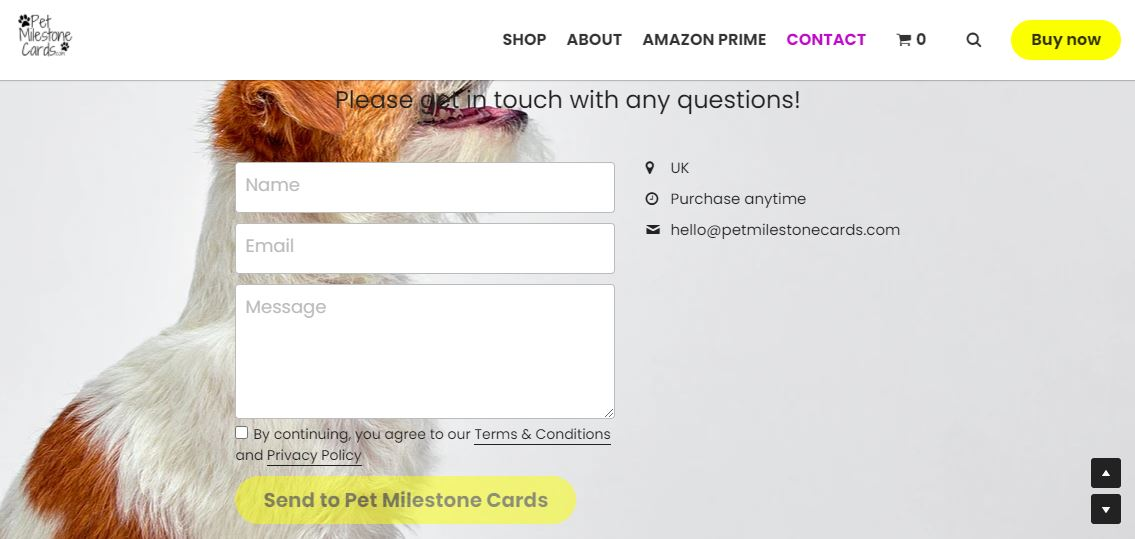Screen dimensions: 1135x539
Task: Open the Terms & Conditions link
Action: point(542,434)
